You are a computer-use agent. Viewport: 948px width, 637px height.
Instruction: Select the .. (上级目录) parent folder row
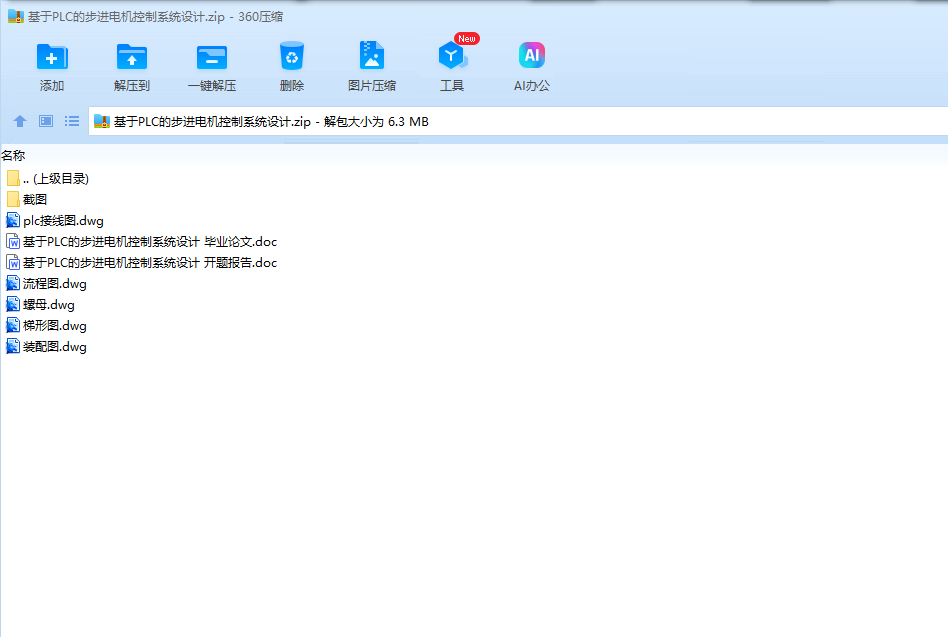click(48, 178)
